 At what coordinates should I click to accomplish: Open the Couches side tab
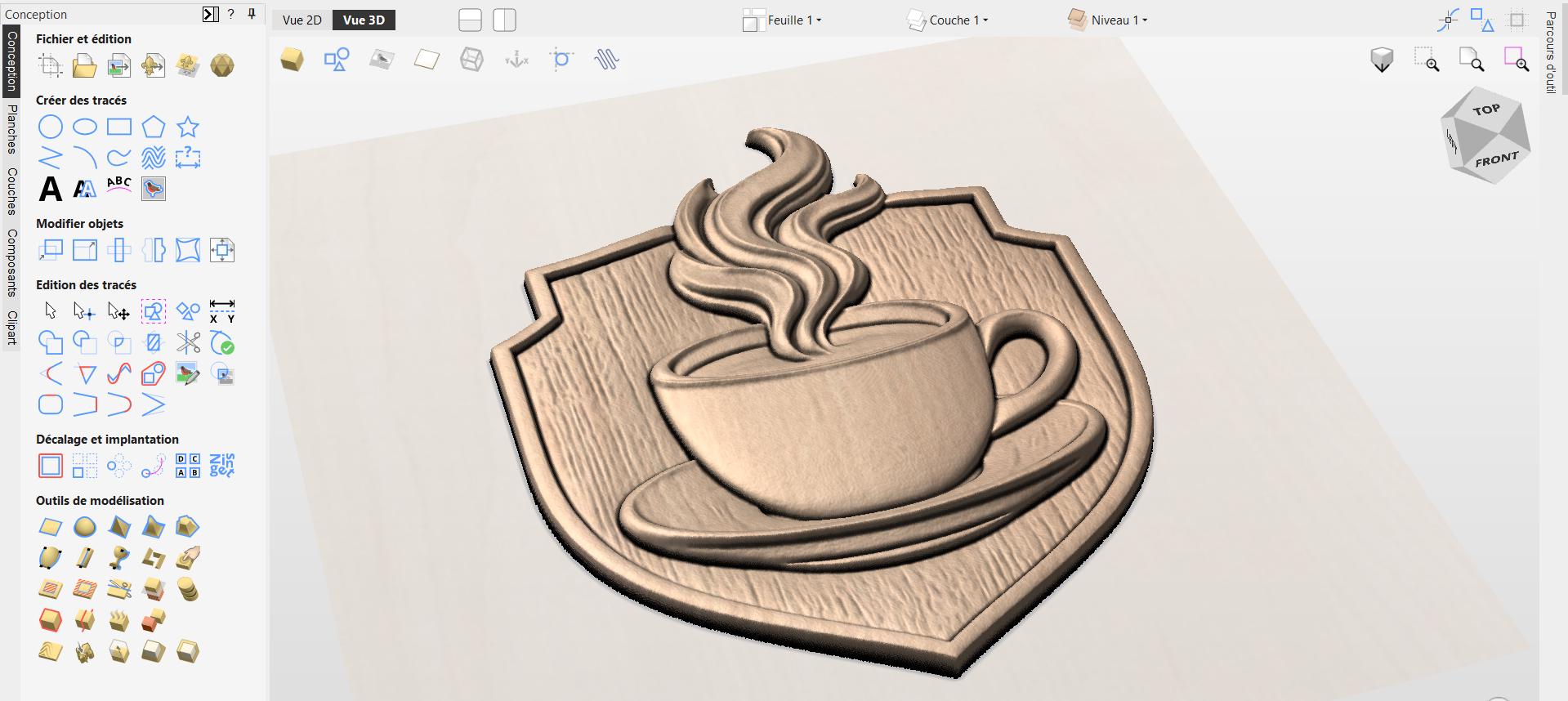[11, 191]
